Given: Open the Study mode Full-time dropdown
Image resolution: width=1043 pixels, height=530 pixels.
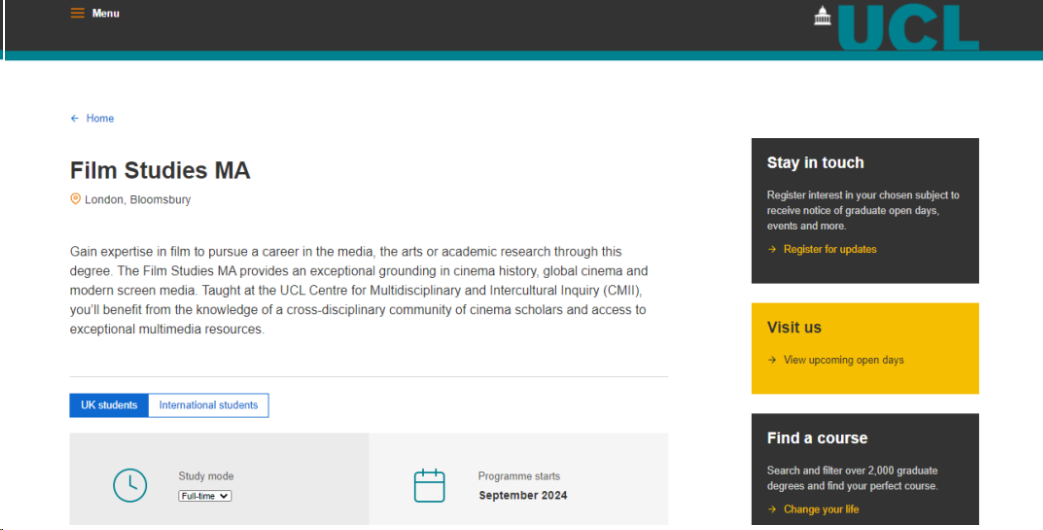Looking at the screenshot, I should (205, 495).
